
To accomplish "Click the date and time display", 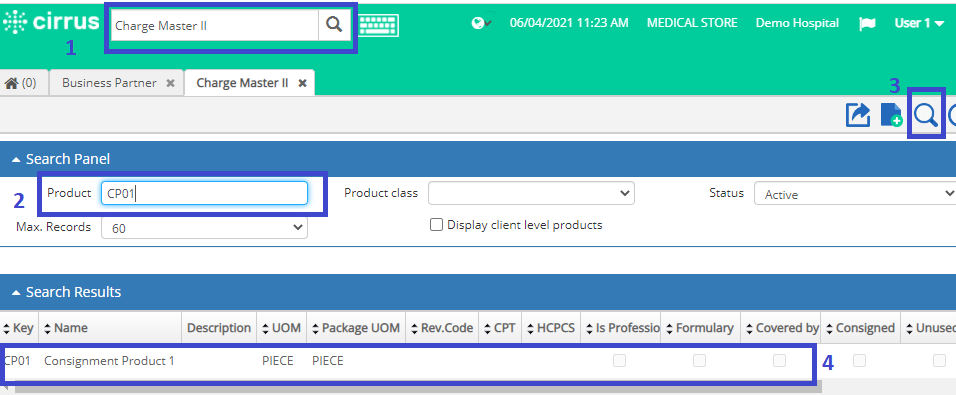I will [x=569, y=23].
